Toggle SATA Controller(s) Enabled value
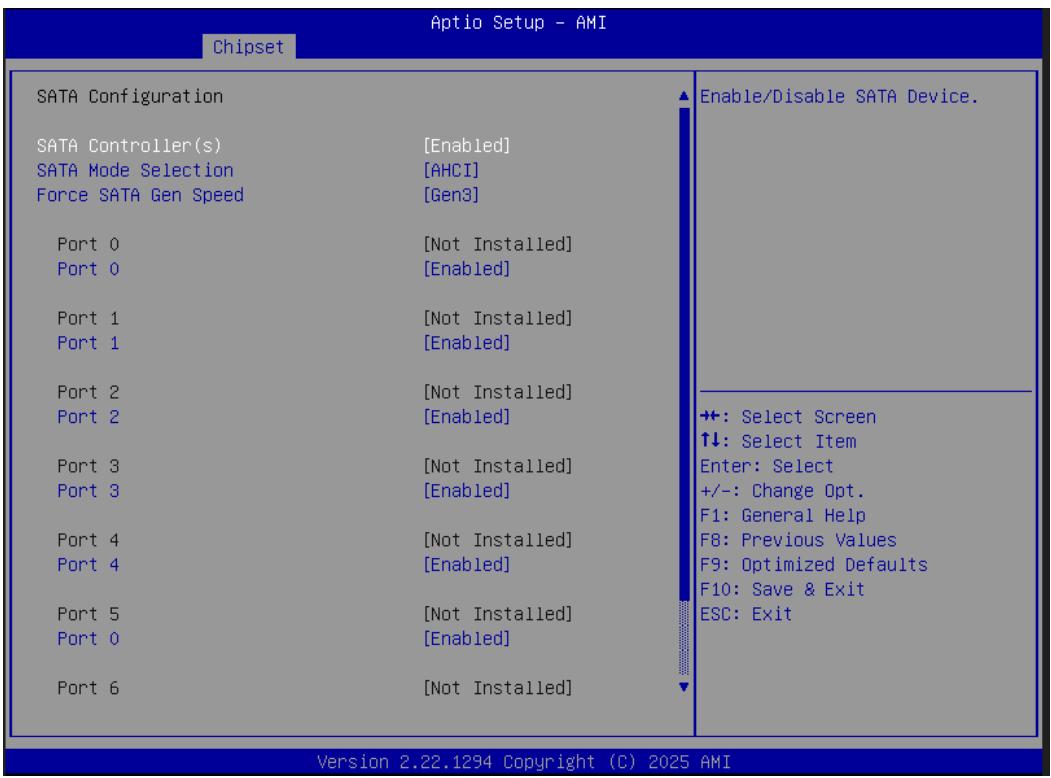The image size is (1051, 778). click(467, 145)
